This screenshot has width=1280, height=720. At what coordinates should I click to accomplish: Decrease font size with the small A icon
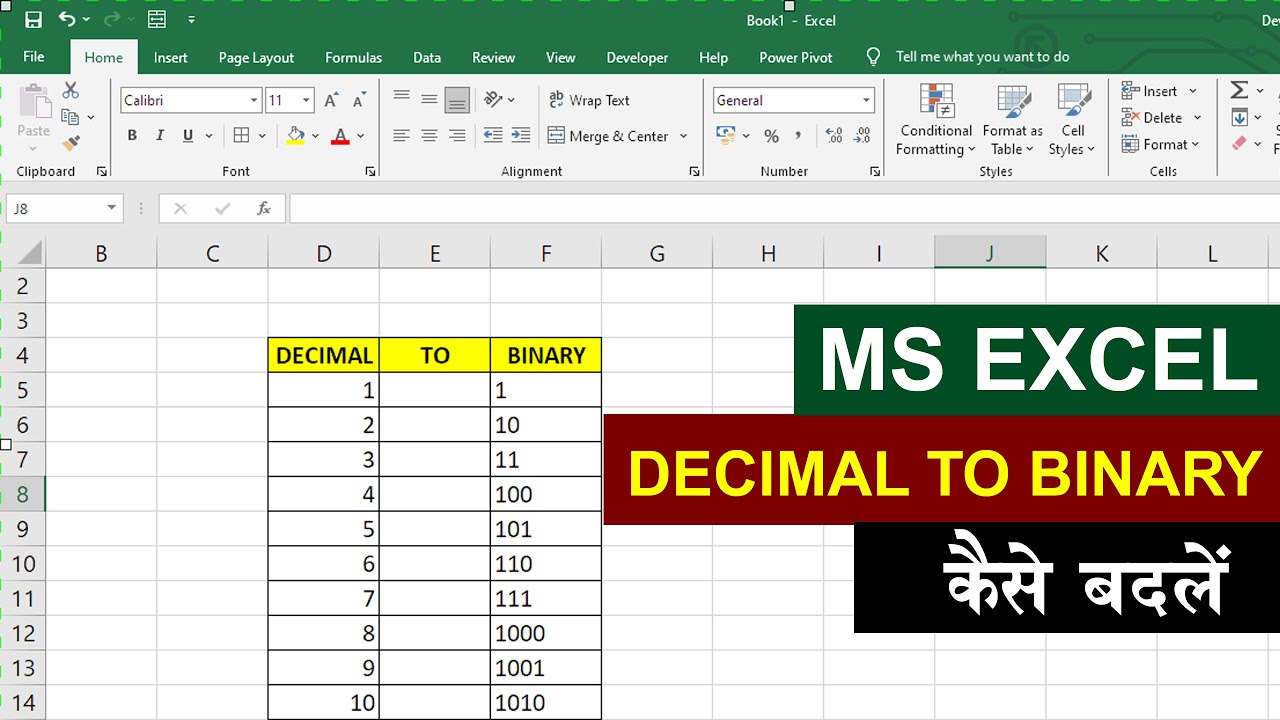(x=359, y=100)
